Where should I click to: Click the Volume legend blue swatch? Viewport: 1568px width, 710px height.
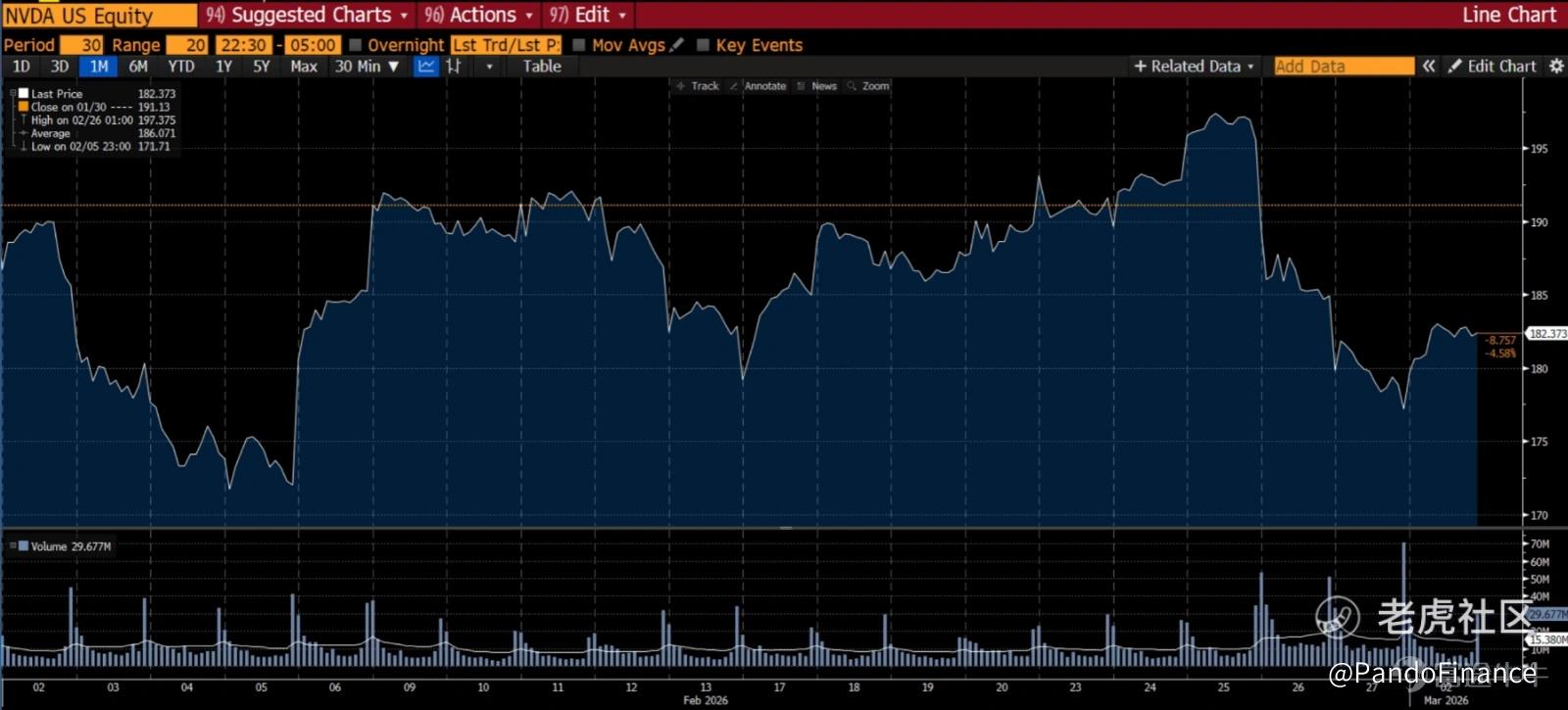coord(24,546)
